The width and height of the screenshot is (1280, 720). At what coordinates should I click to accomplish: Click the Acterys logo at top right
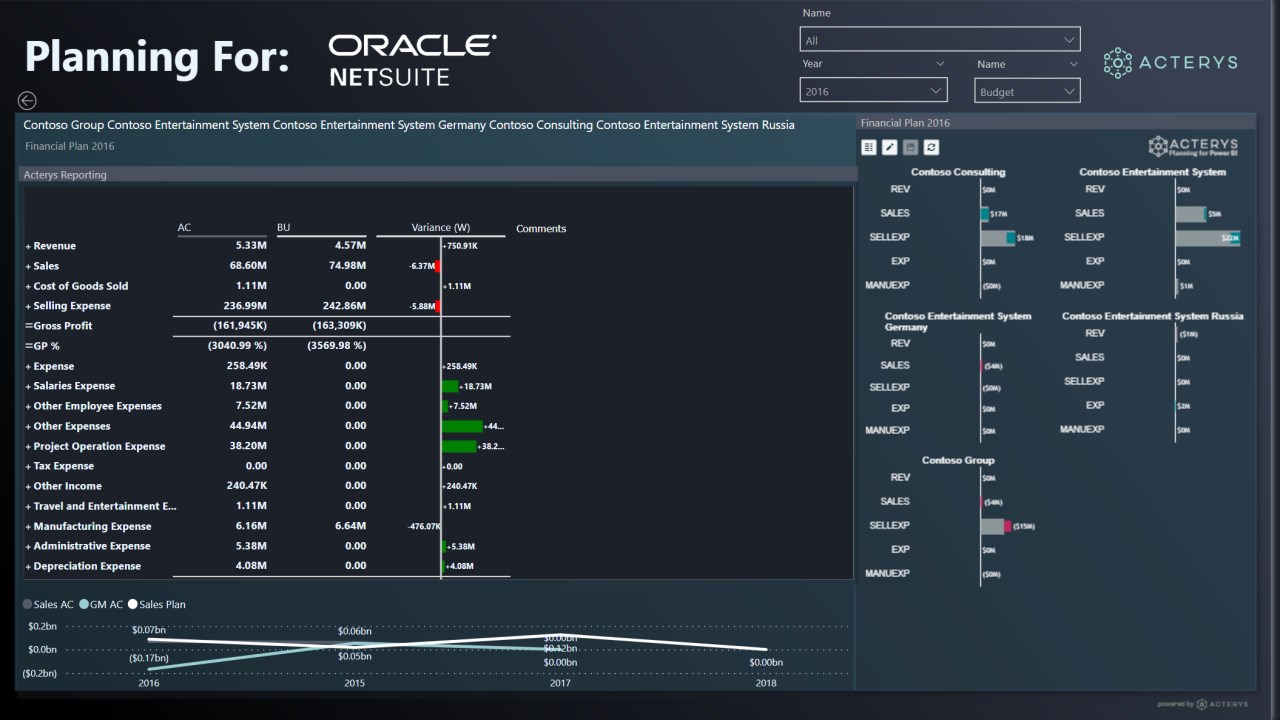point(1170,62)
